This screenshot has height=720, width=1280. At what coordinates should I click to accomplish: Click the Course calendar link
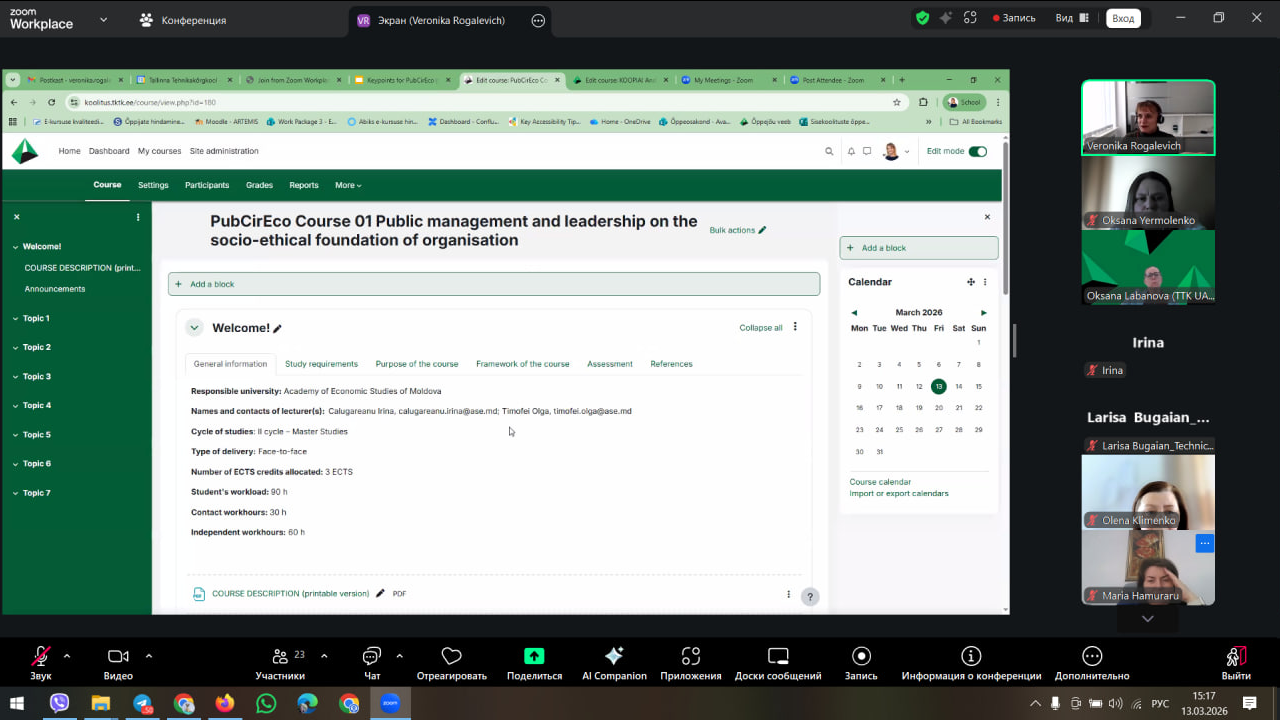pyautogui.click(x=880, y=482)
